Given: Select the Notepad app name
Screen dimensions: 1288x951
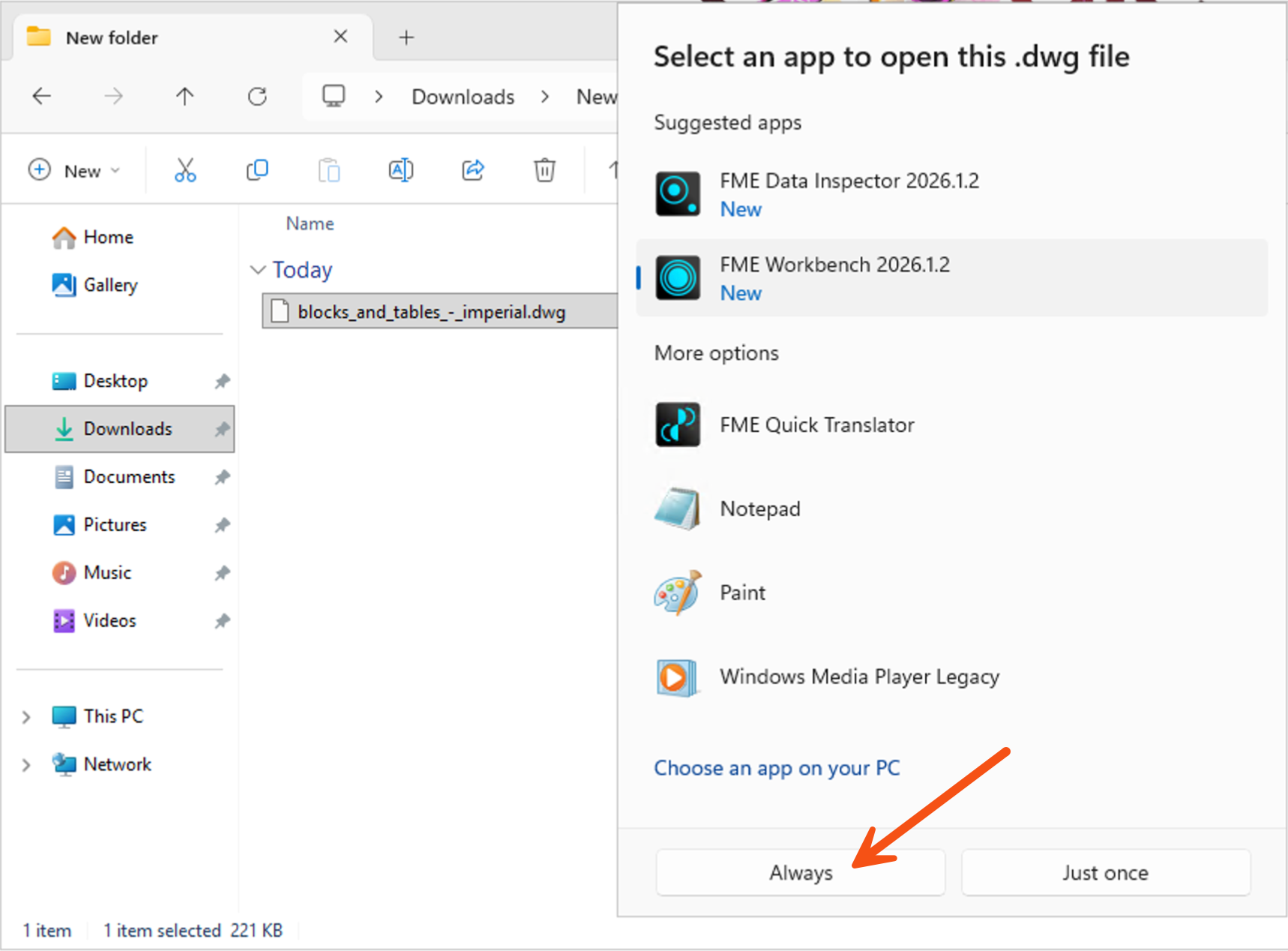Looking at the screenshot, I should point(760,508).
